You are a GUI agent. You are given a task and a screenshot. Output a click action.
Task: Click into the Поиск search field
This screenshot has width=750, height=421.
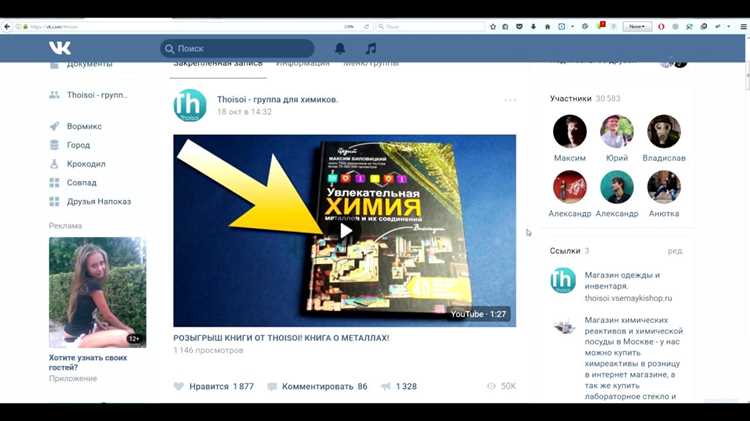tap(237, 48)
